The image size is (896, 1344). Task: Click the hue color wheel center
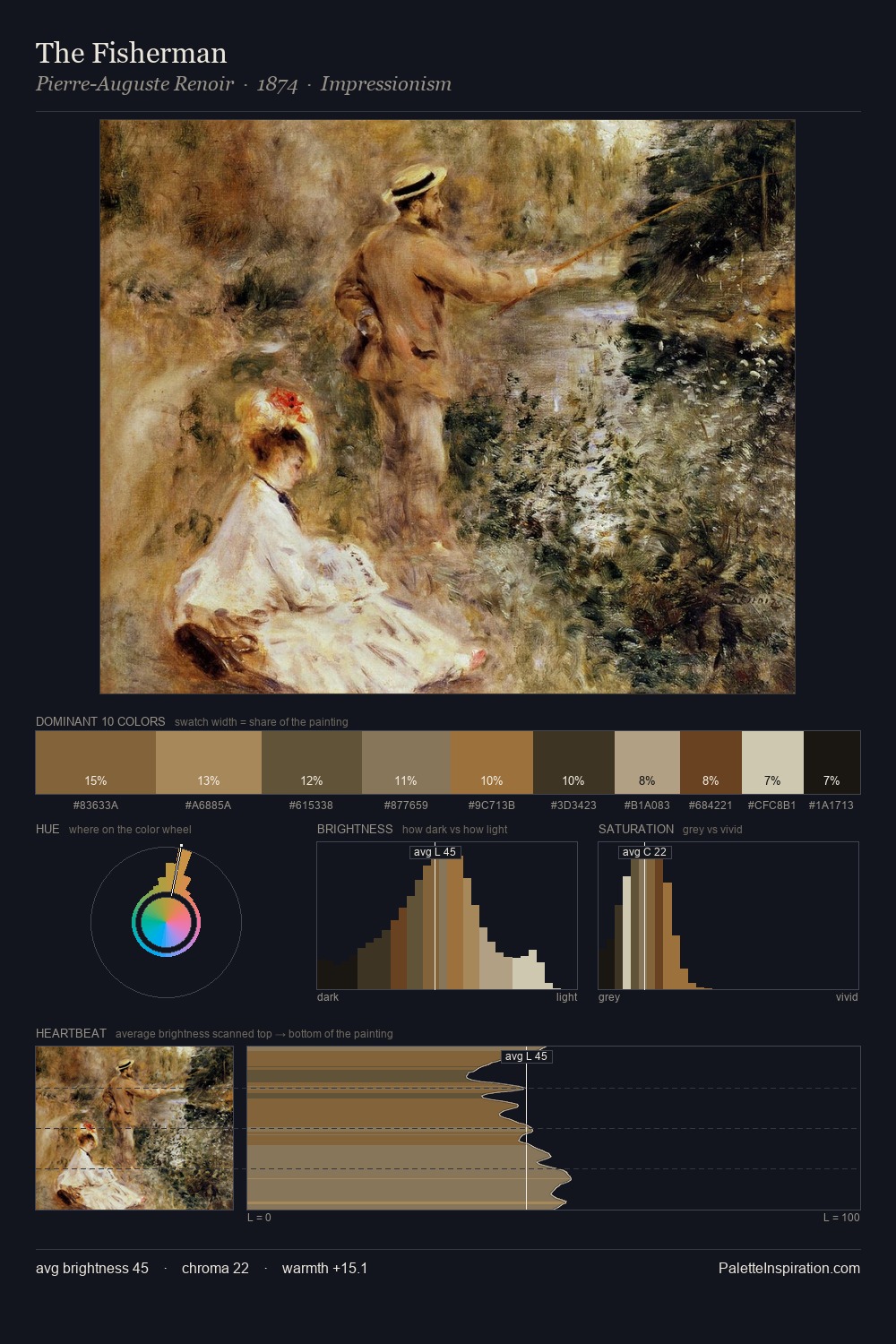pyautogui.click(x=166, y=922)
